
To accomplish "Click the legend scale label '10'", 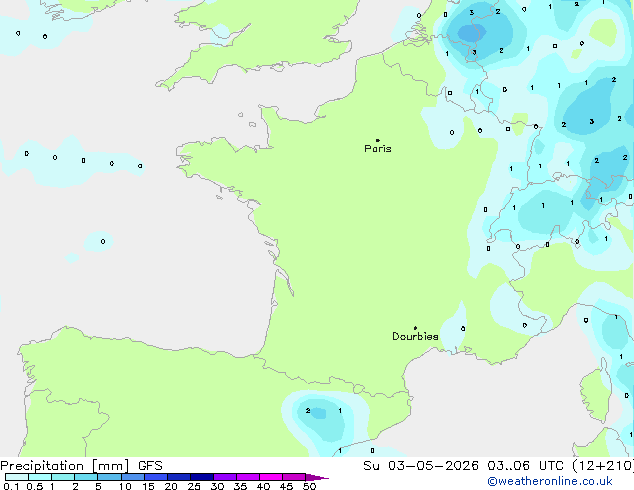I will click(x=125, y=486).
